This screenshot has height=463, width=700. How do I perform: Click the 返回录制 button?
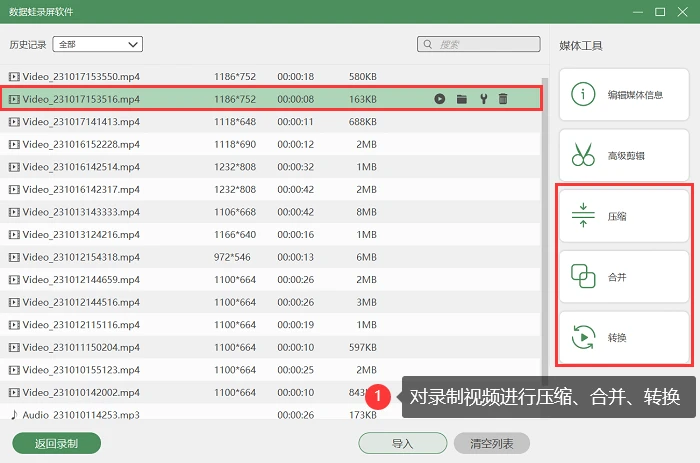pos(57,443)
